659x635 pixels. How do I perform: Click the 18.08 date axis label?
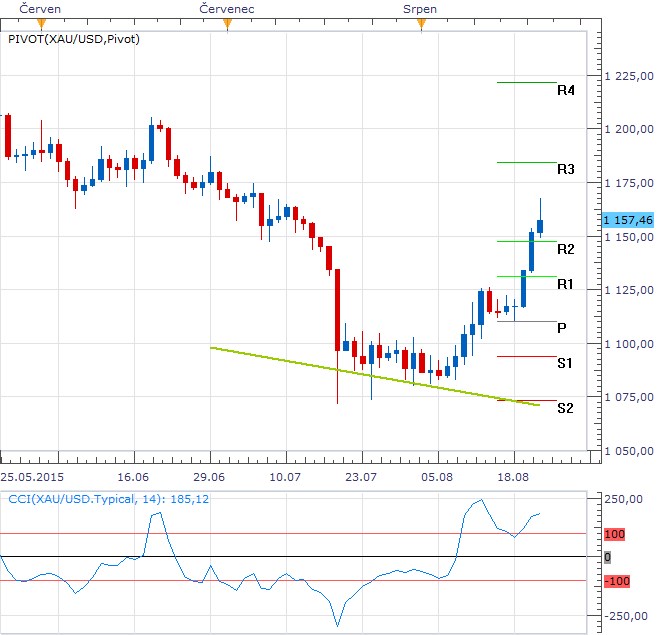pyautogui.click(x=513, y=477)
